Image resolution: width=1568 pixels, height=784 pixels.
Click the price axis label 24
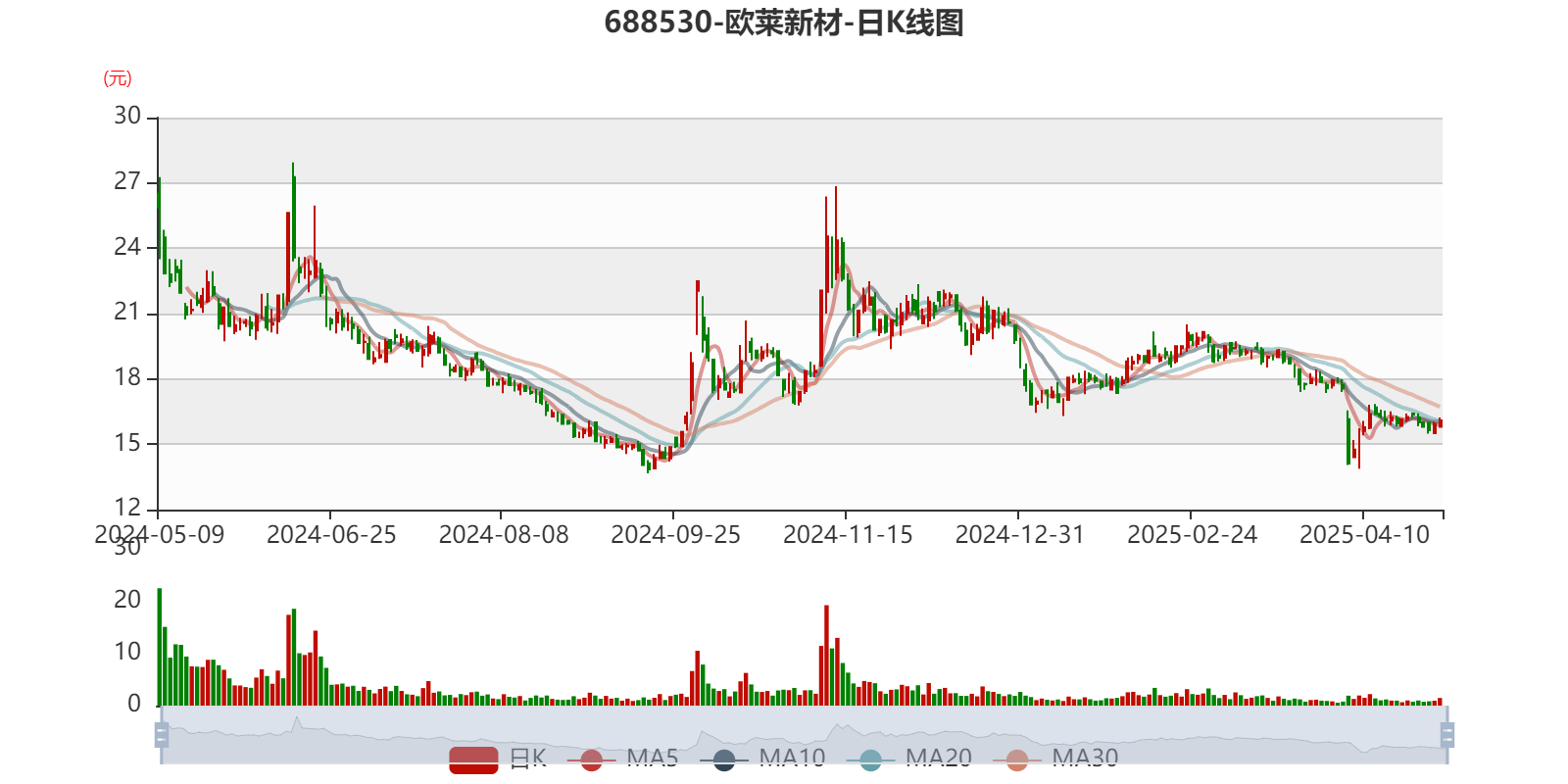(127, 247)
